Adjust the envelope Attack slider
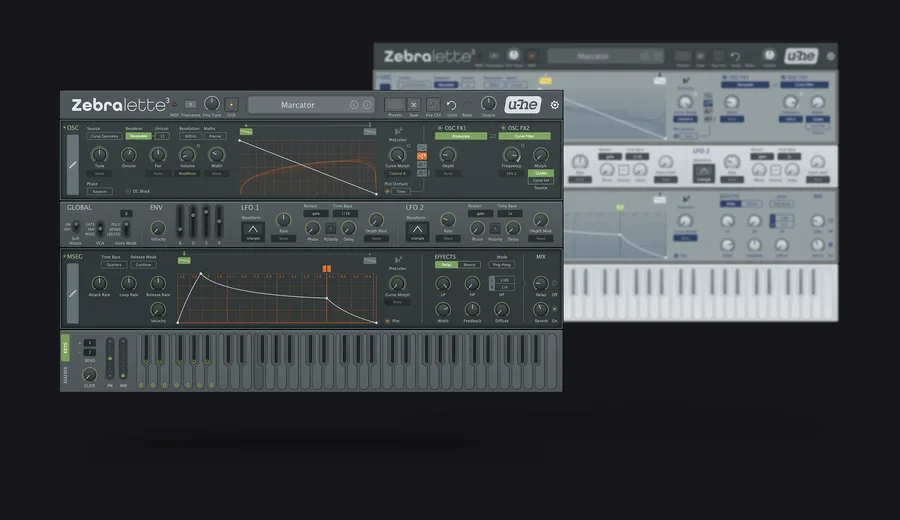900x520 pixels. [180, 221]
